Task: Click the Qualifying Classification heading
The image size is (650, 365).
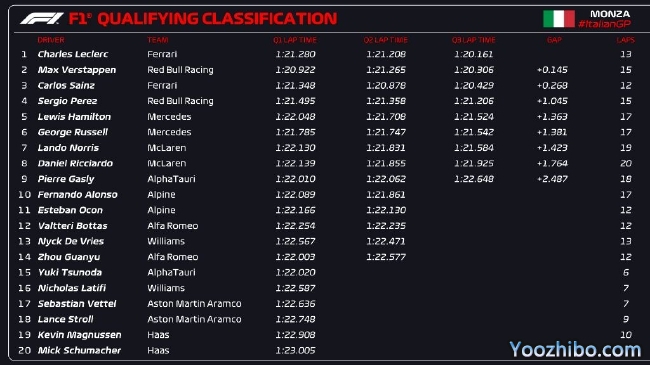Action: coord(217,19)
